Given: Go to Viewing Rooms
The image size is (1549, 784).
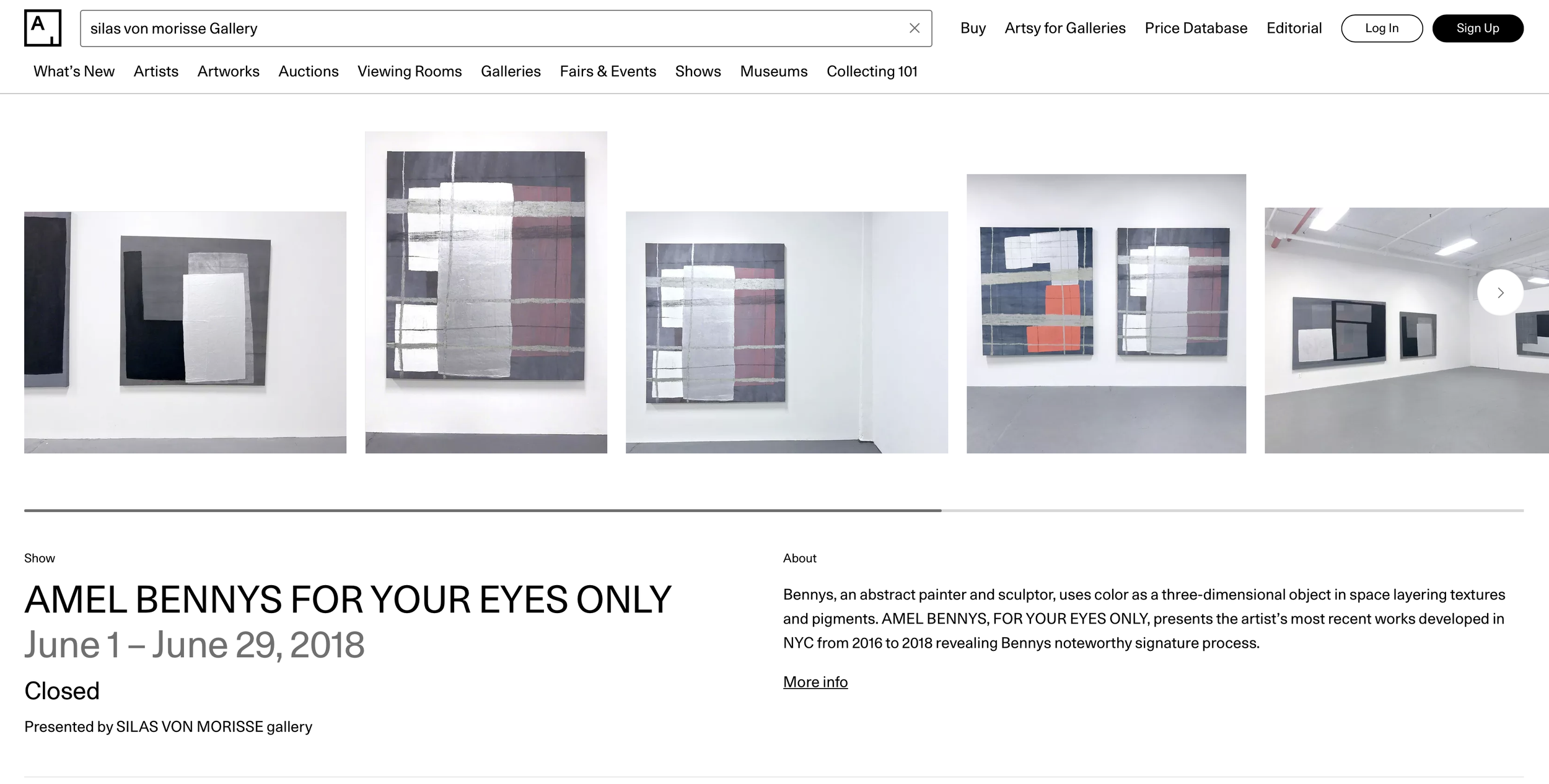Looking at the screenshot, I should click(x=410, y=71).
